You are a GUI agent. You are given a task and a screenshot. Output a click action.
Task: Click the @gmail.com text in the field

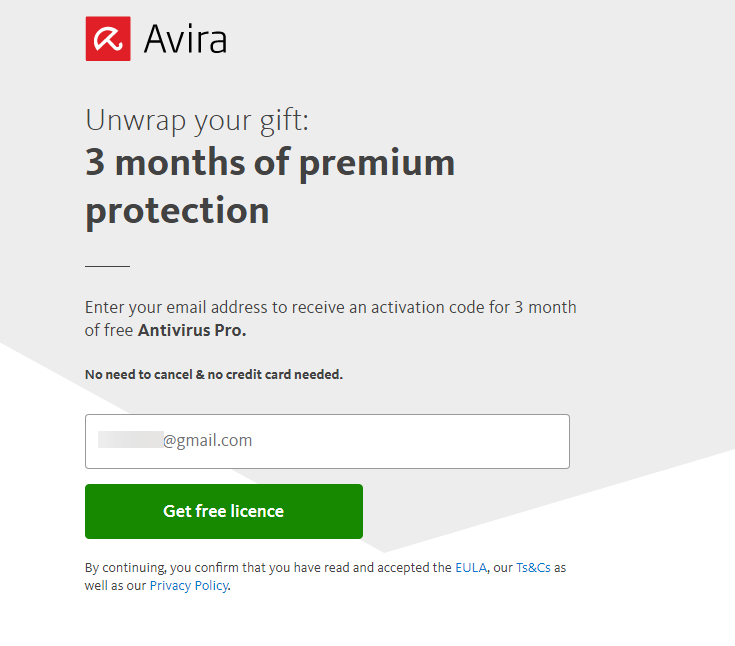click(208, 440)
